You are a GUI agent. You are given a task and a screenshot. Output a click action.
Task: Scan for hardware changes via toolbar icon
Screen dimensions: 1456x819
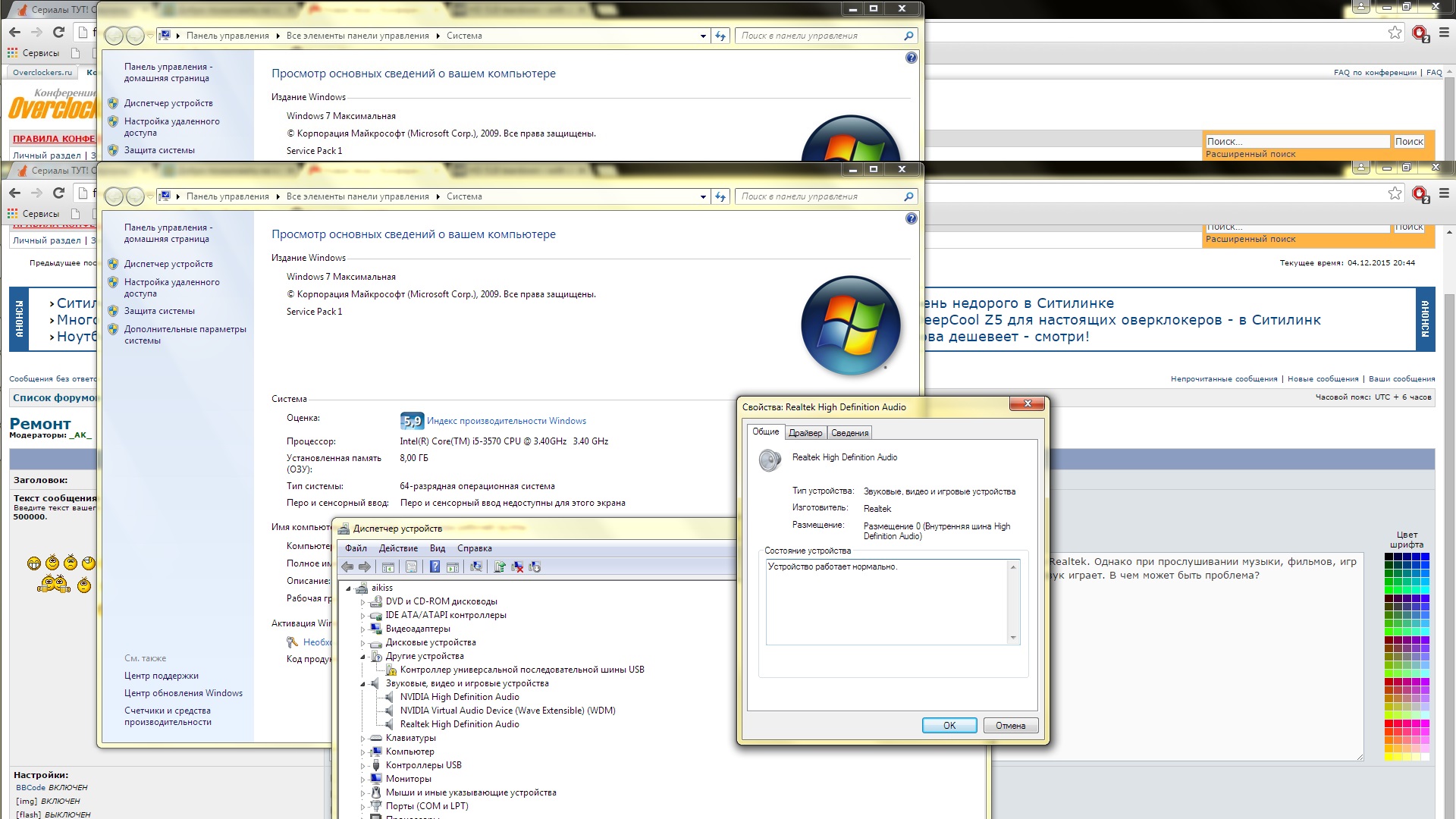tap(476, 566)
